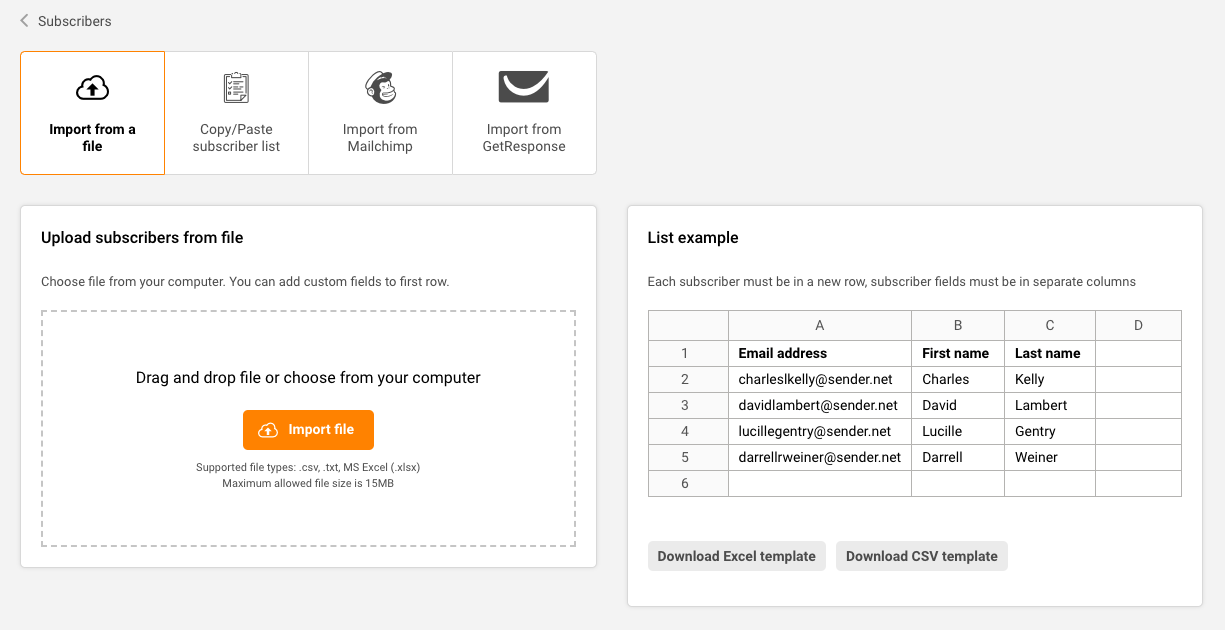
Task: Go back to Subscribers page
Action: click(x=74, y=21)
